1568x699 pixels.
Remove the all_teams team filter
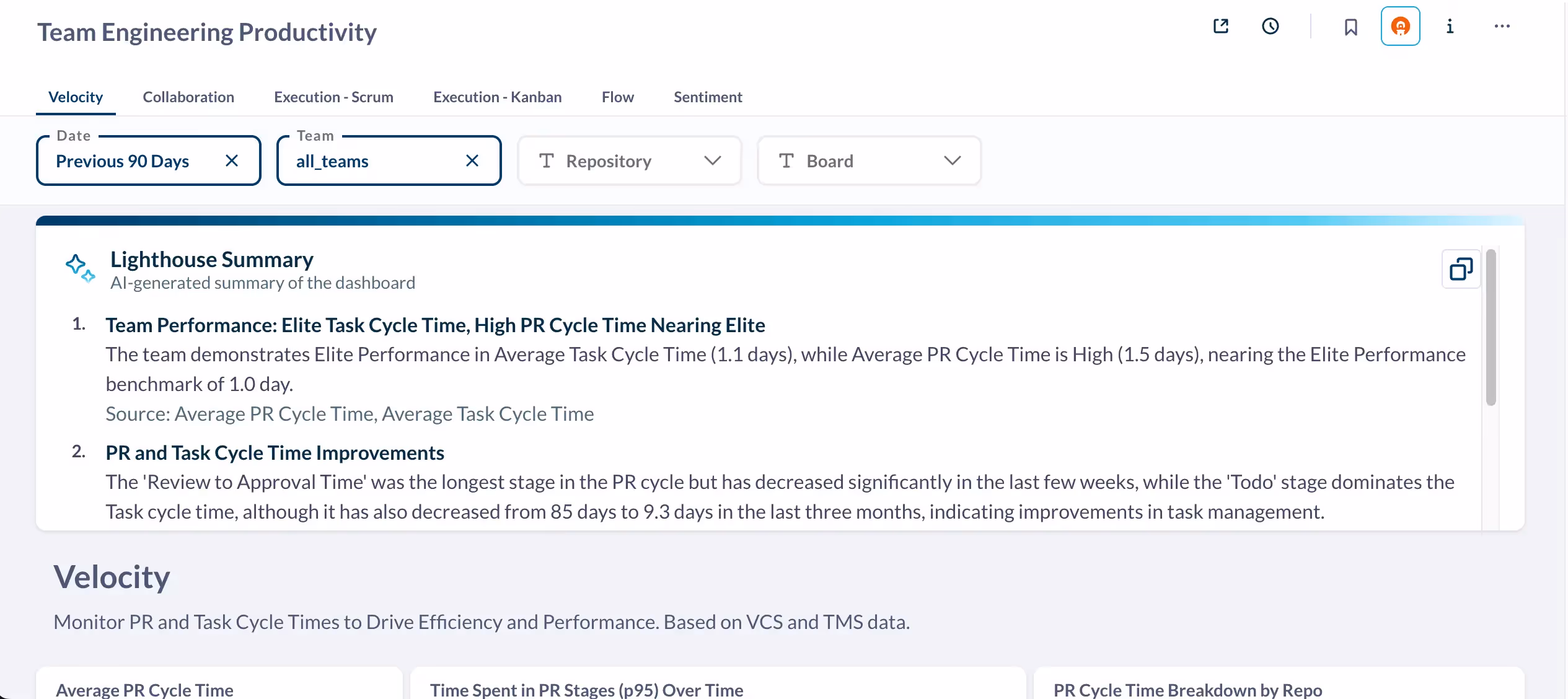click(x=472, y=160)
